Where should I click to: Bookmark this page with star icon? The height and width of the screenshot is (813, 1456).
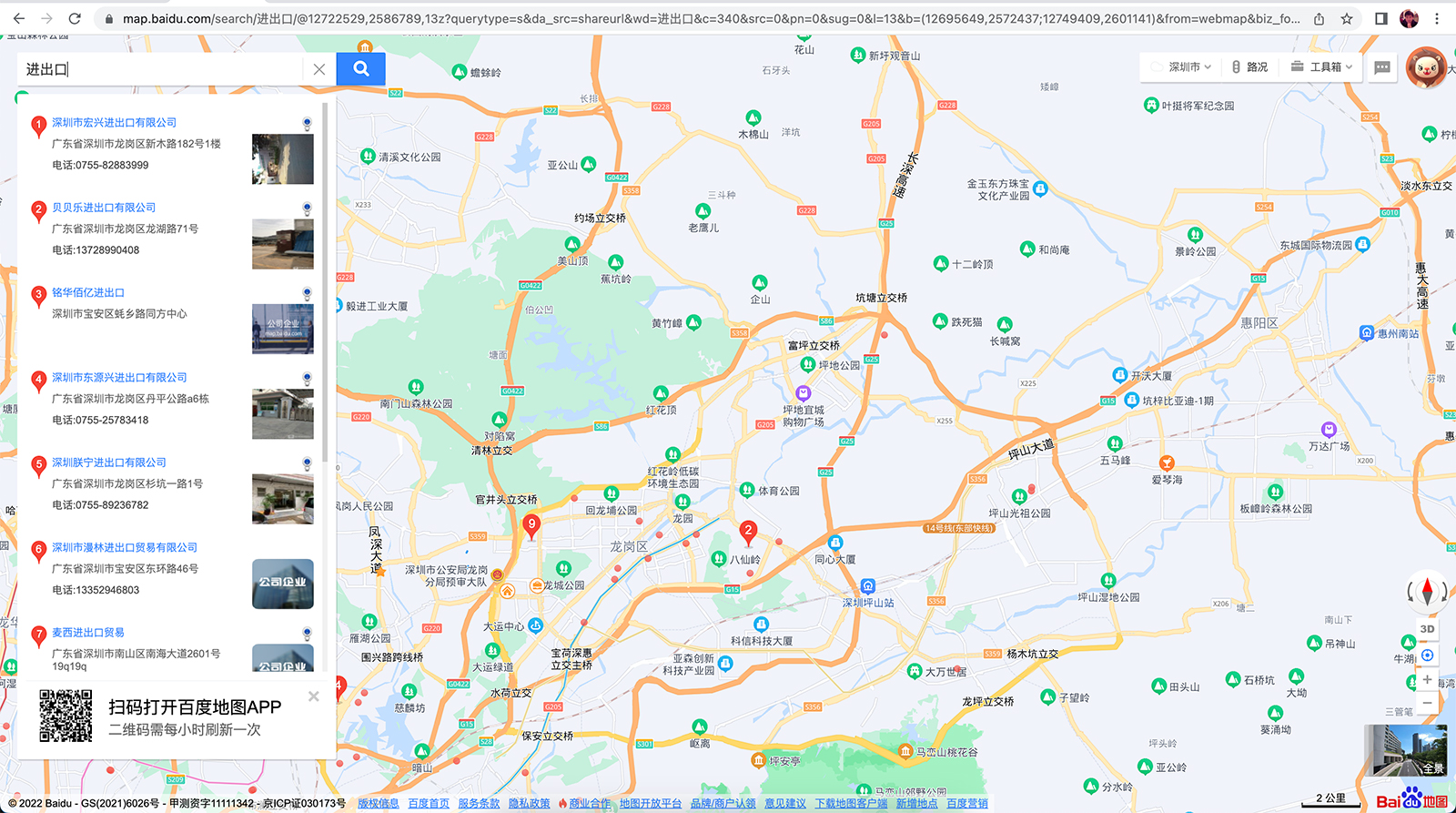point(1347,18)
